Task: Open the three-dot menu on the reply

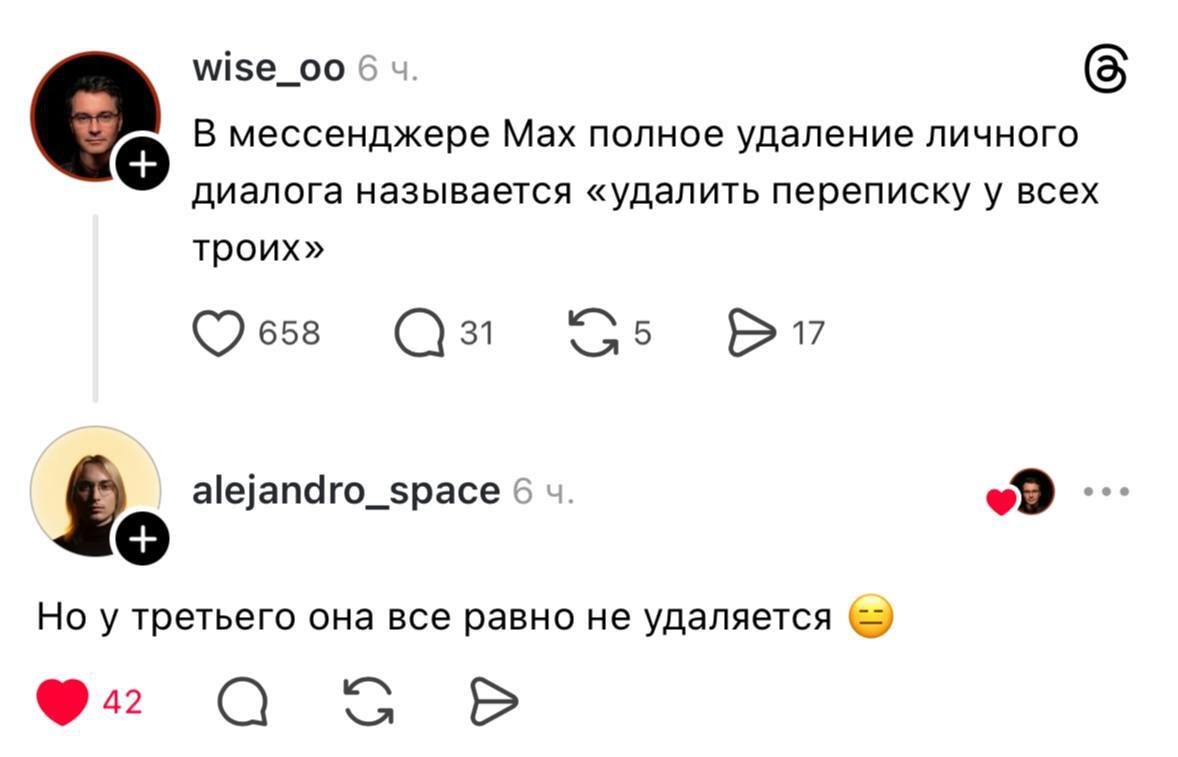Action: 1108,491
